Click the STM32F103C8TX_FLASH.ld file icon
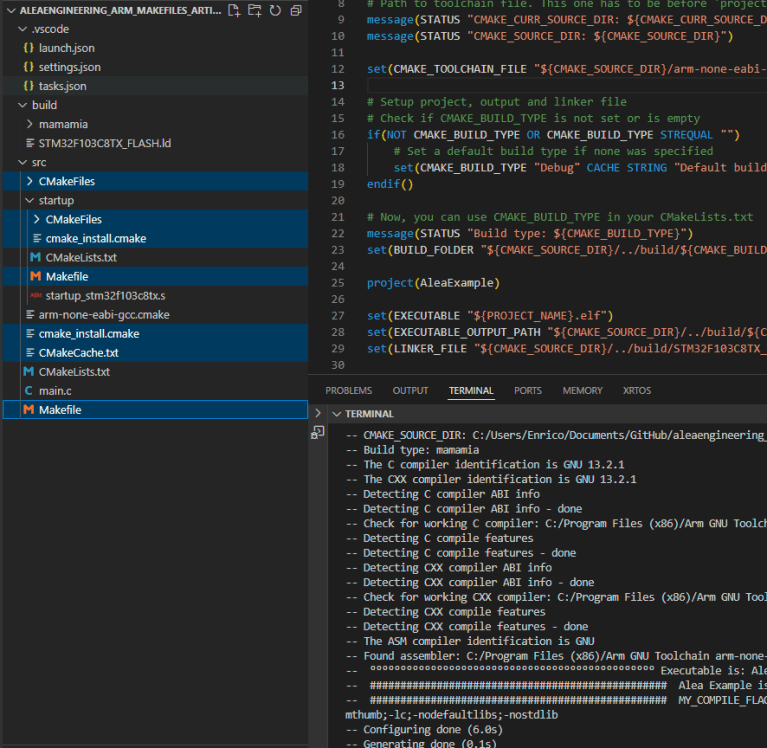 [x=30, y=143]
